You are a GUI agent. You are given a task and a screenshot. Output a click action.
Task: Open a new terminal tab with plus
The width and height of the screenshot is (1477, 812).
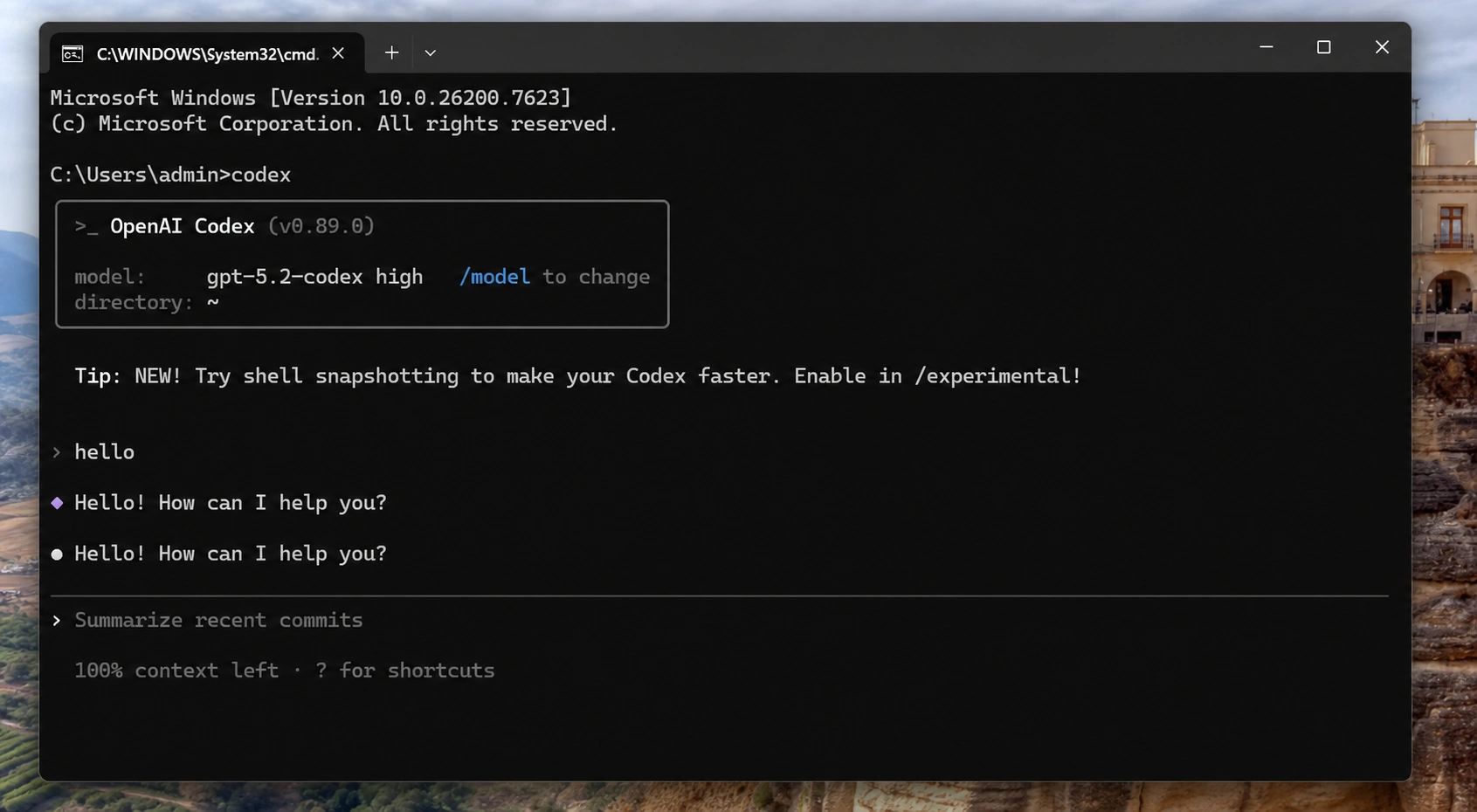click(391, 53)
